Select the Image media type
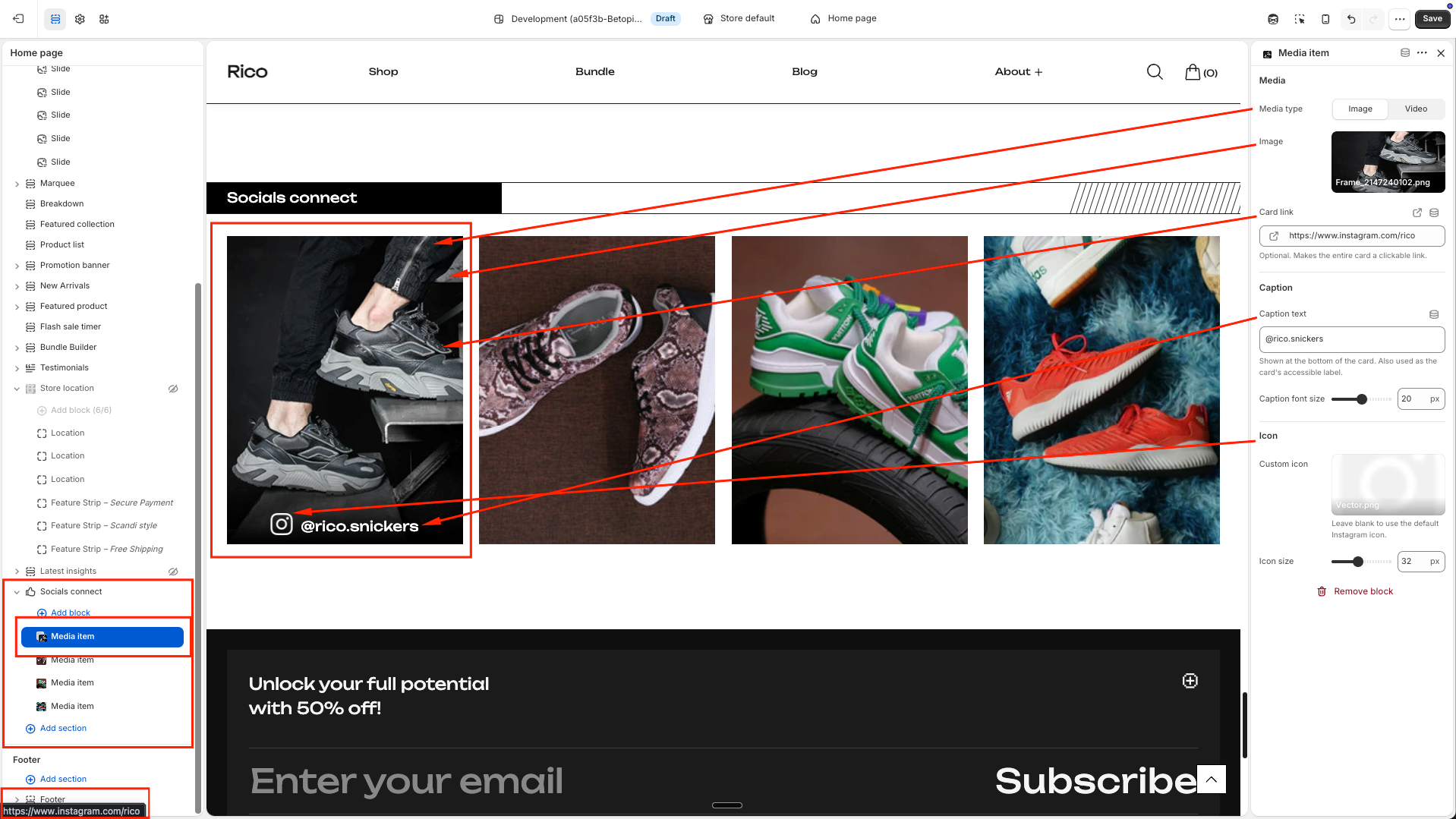The height and width of the screenshot is (819, 1456). [x=1360, y=109]
